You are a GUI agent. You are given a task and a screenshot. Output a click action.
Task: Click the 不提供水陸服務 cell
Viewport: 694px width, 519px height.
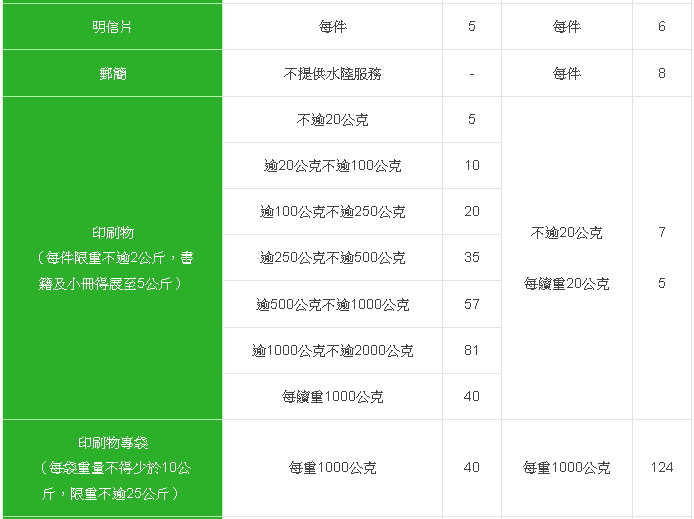point(332,74)
